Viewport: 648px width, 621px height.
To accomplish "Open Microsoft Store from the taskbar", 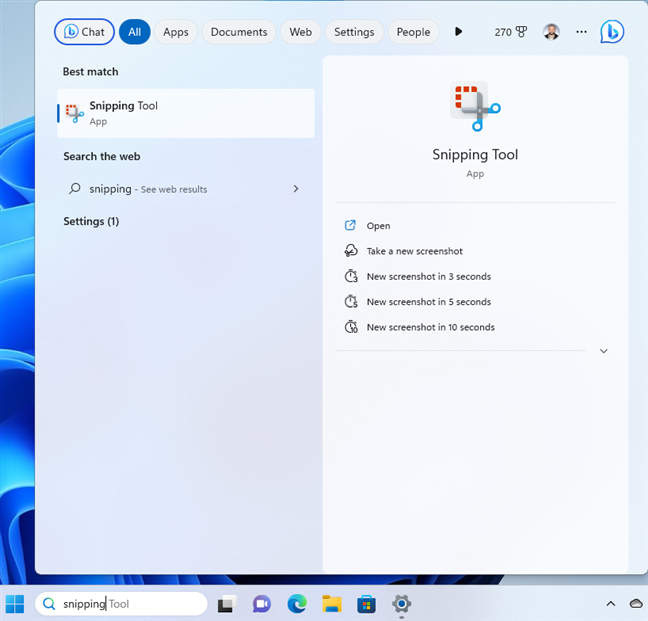I will click(366, 604).
